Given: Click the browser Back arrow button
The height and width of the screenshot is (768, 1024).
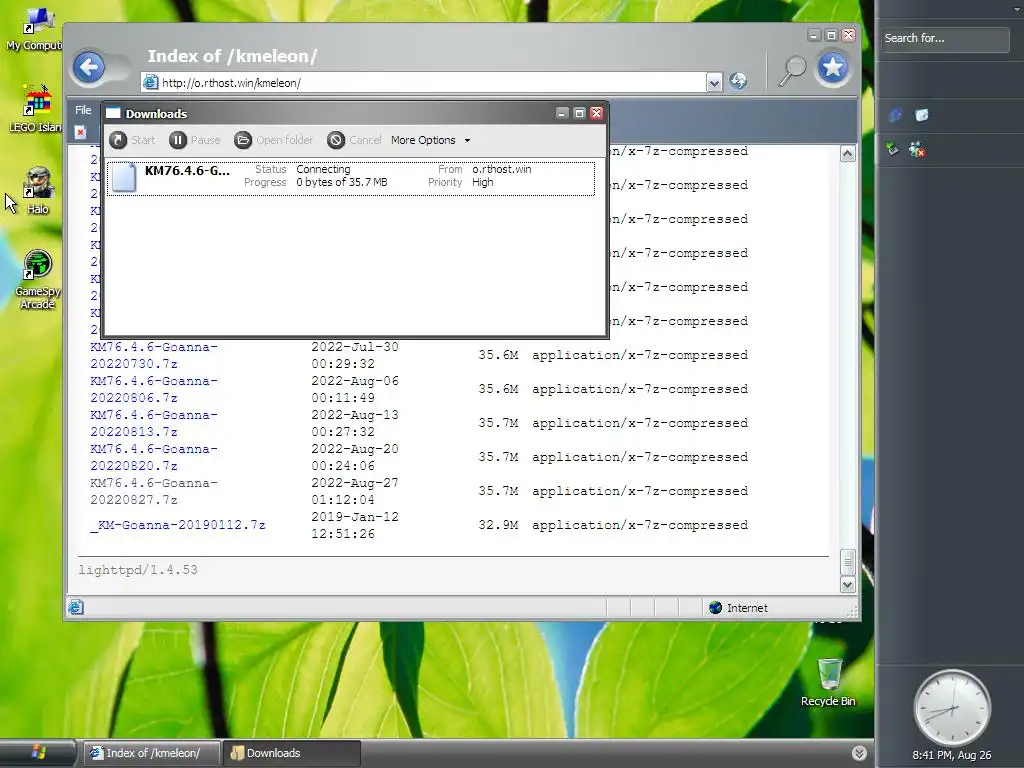Looking at the screenshot, I should 89,67.
